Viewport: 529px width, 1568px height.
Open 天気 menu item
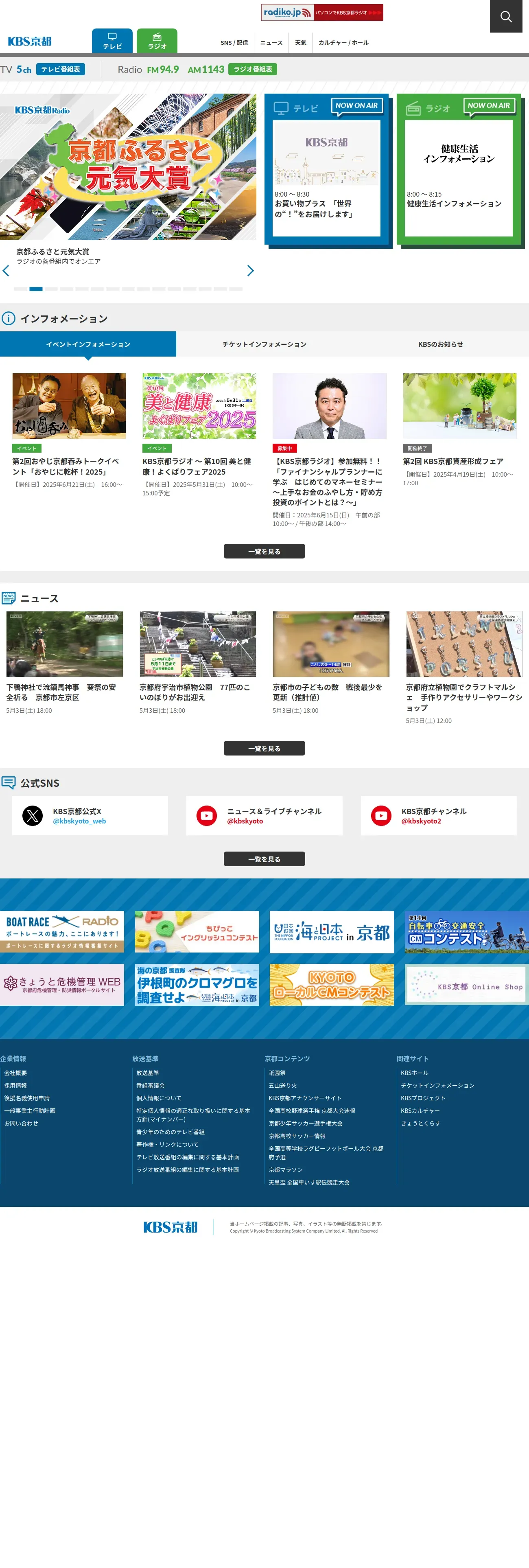click(x=301, y=43)
